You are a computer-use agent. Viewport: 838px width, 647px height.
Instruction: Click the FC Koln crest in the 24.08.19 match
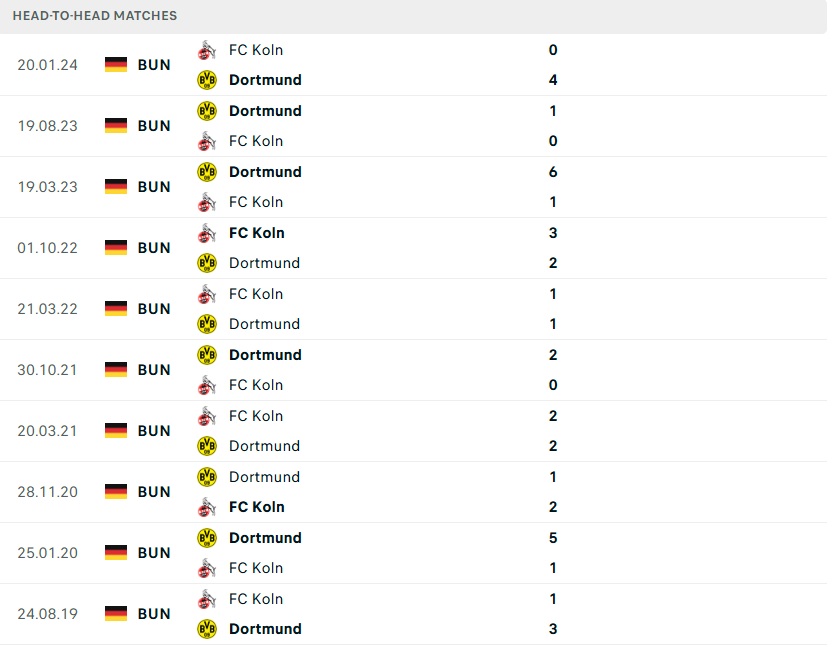coord(207,599)
